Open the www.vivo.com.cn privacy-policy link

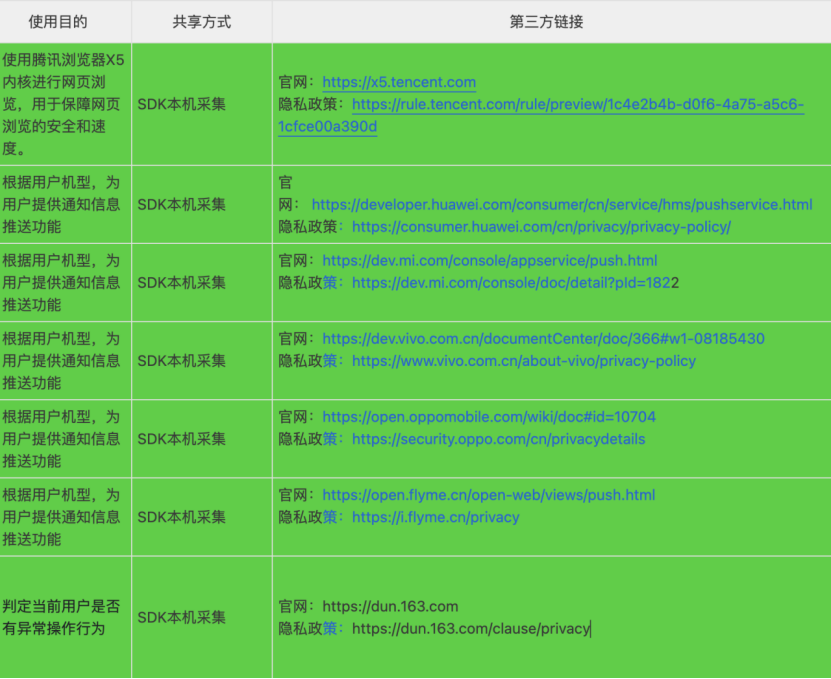(524, 361)
